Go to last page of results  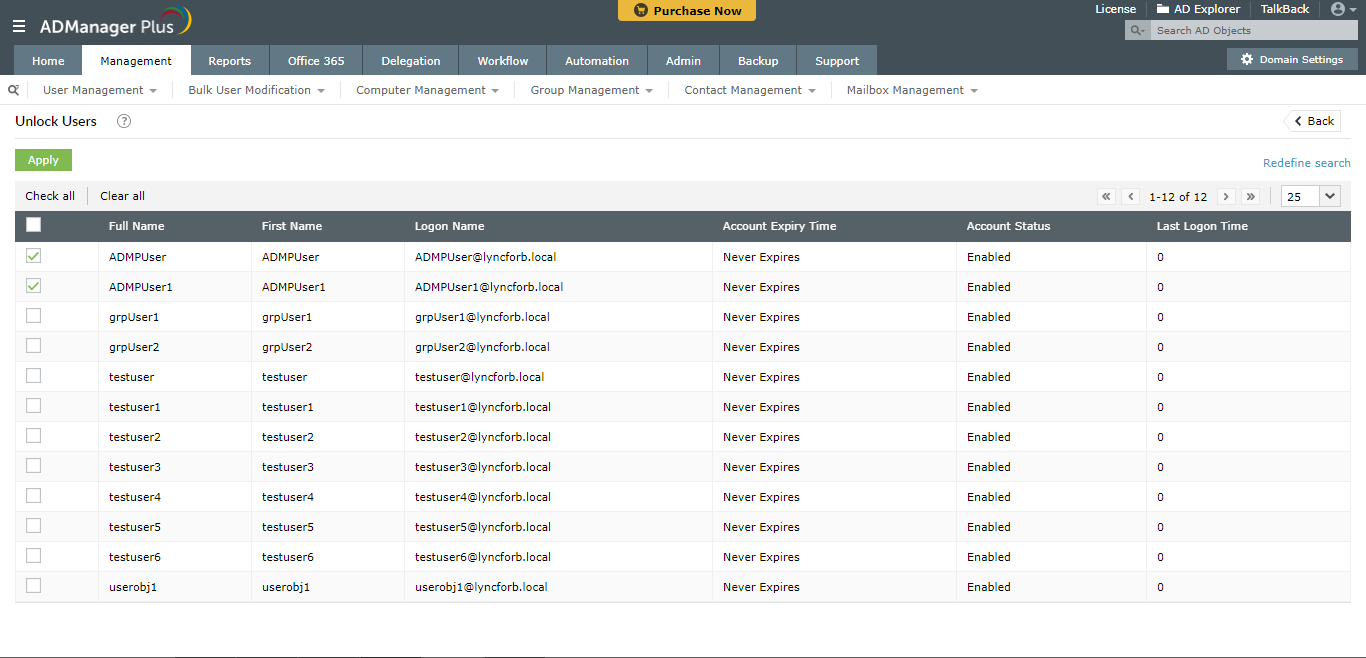(1250, 197)
